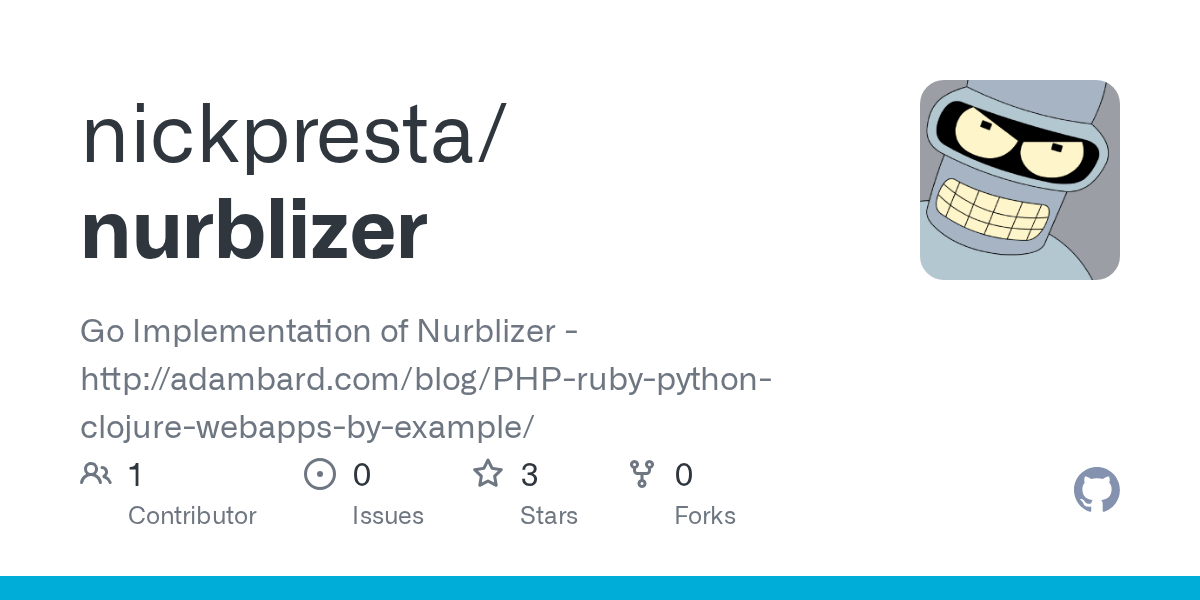This screenshot has width=1200, height=600.
Task: Open the nurblizer repository title
Action: (x=254, y=231)
